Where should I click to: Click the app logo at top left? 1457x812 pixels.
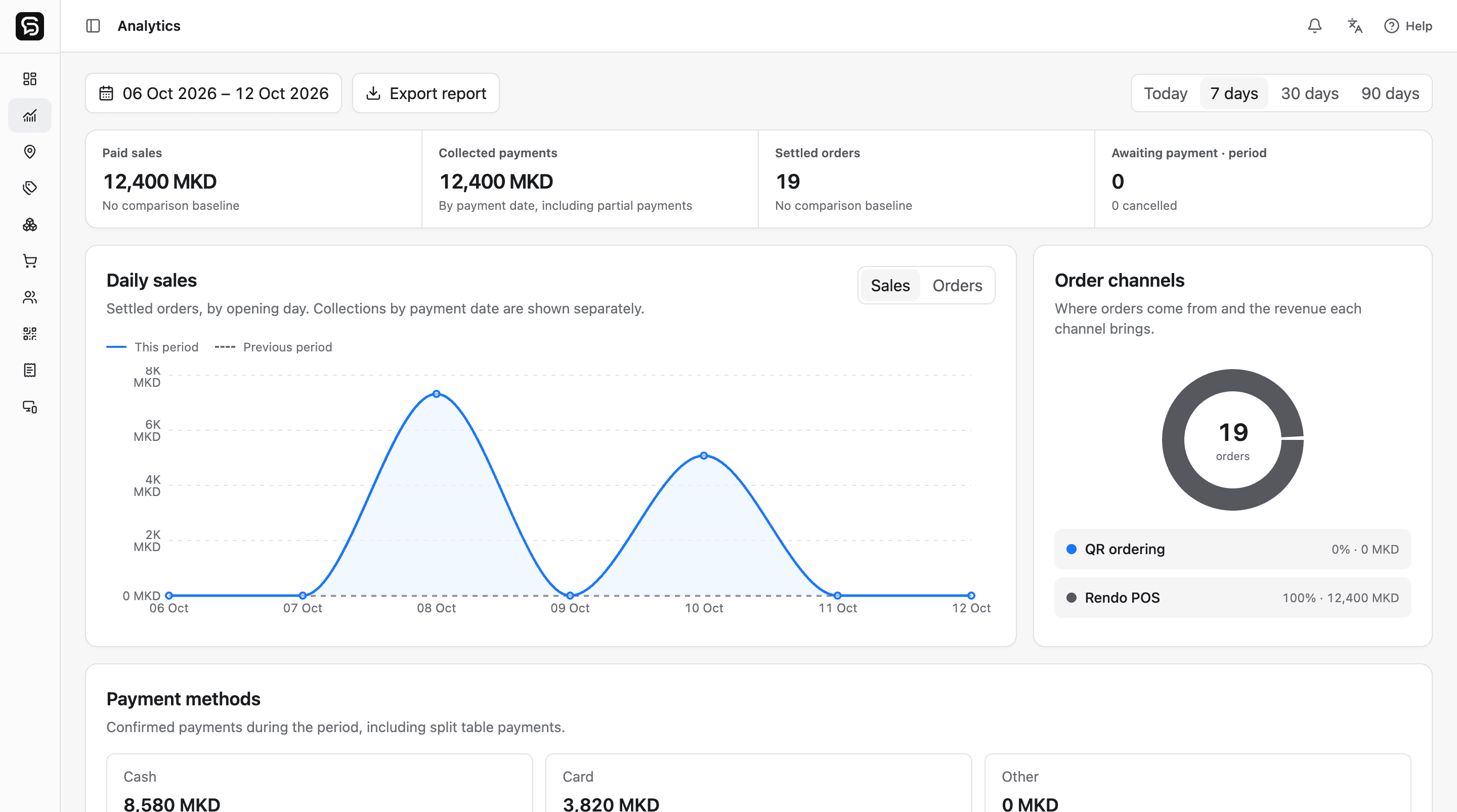point(29,26)
